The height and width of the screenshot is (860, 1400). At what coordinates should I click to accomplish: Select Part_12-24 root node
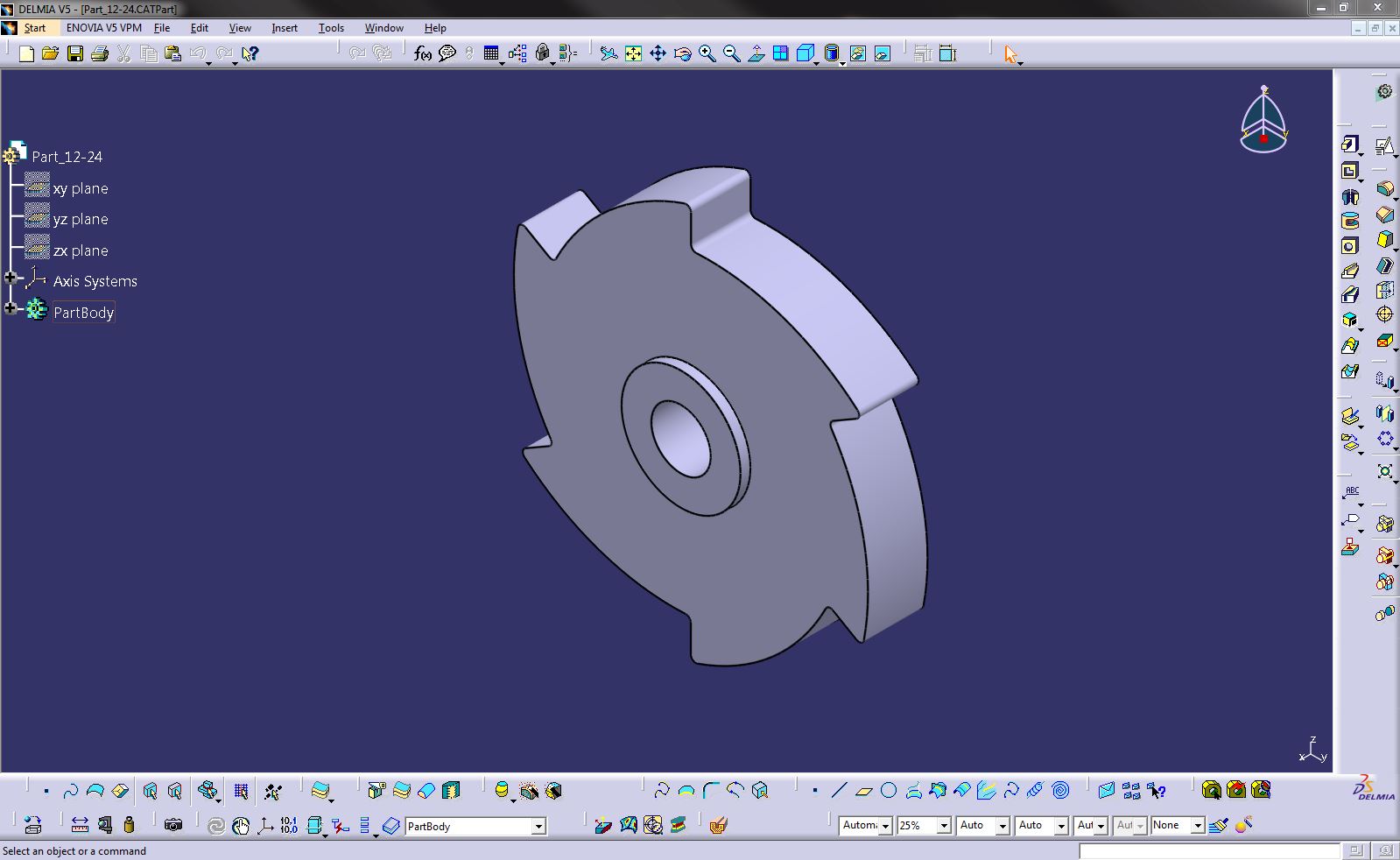click(x=67, y=157)
